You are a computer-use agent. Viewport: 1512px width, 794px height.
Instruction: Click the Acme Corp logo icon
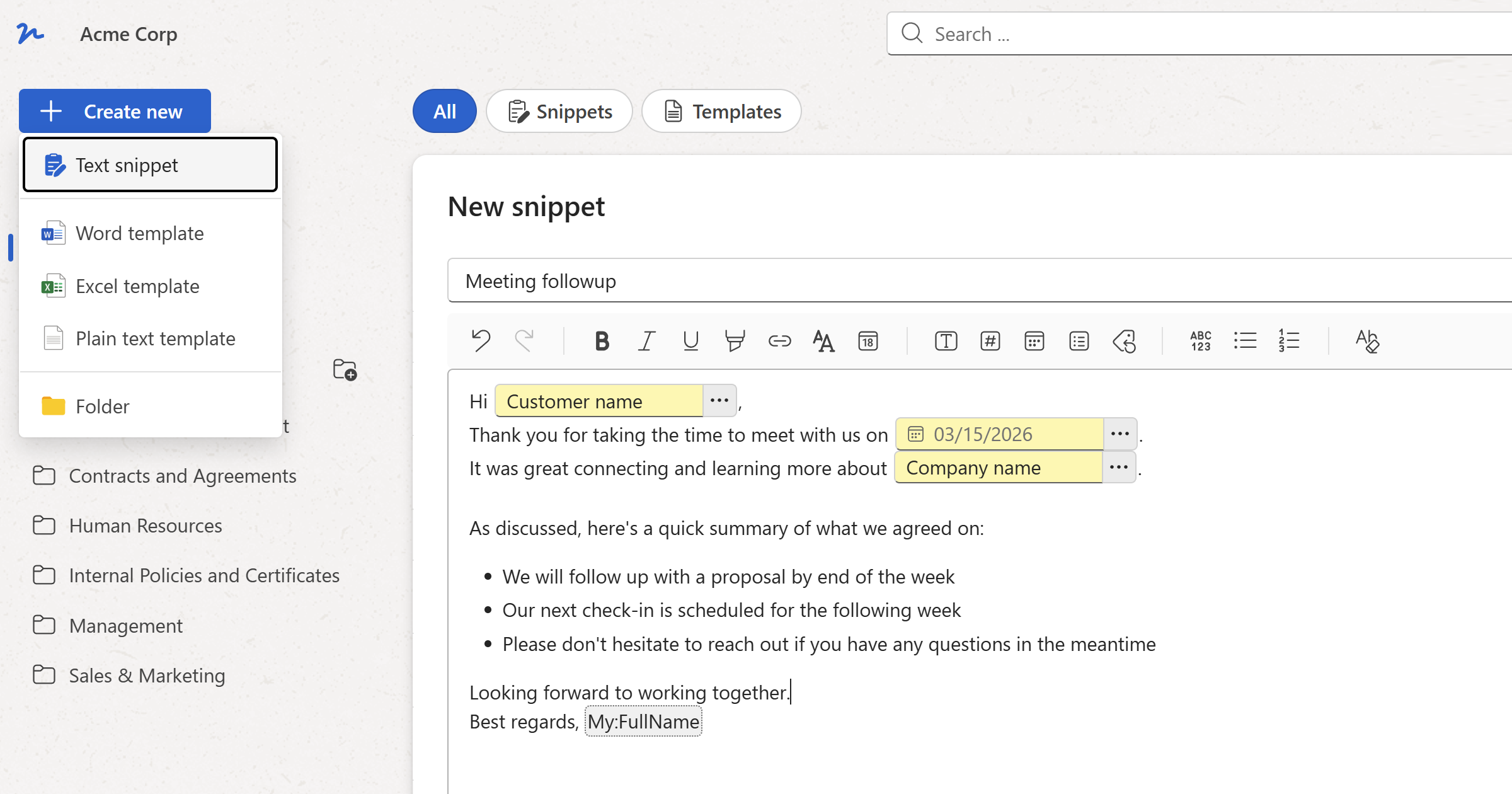(x=30, y=33)
